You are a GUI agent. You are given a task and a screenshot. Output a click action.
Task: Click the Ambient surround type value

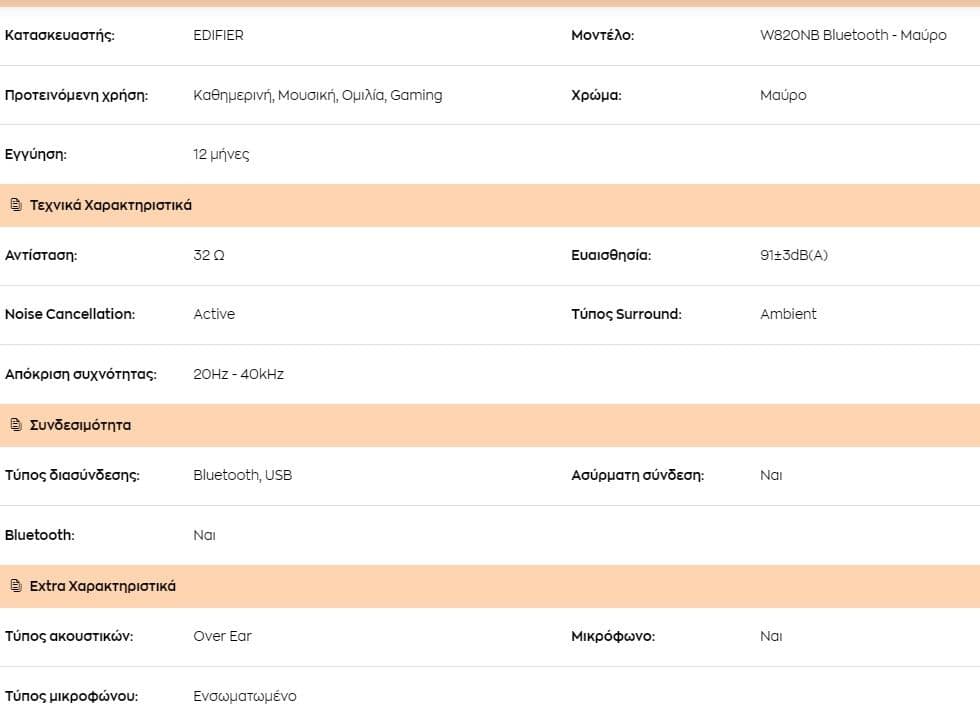point(788,314)
